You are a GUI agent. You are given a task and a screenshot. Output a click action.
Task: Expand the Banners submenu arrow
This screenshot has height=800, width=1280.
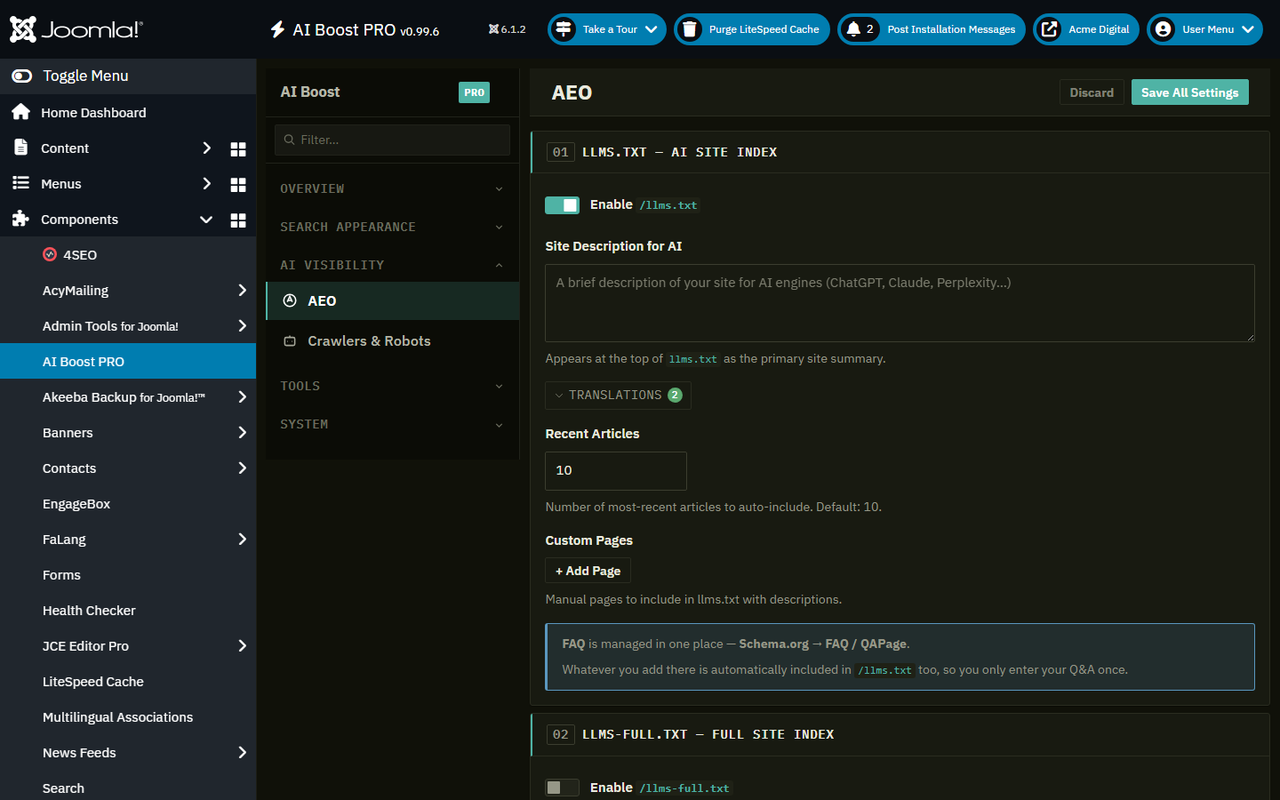242,432
